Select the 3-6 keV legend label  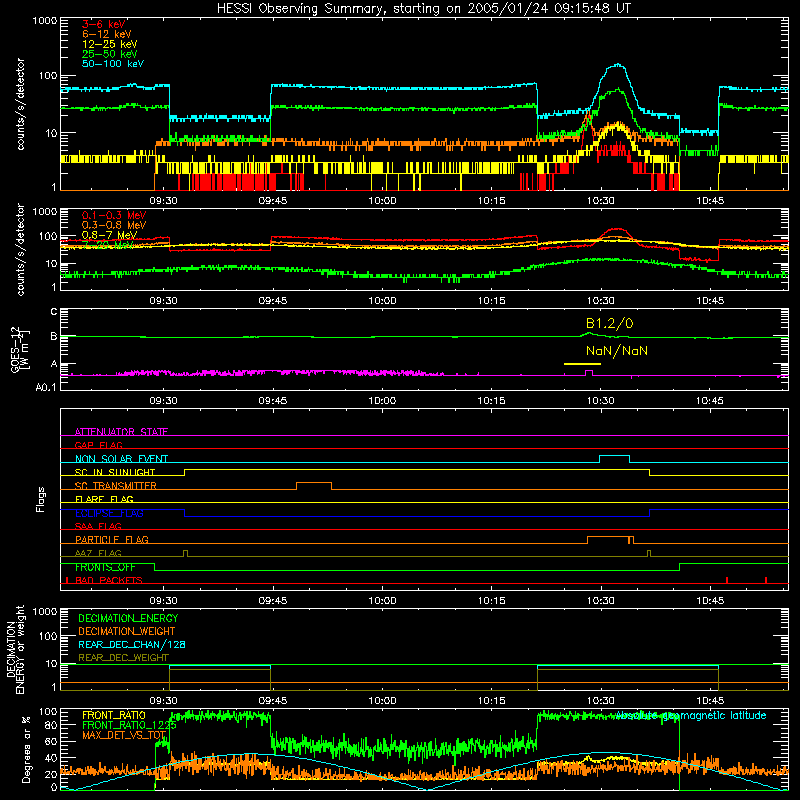pyautogui.click(x=104, y=24)
